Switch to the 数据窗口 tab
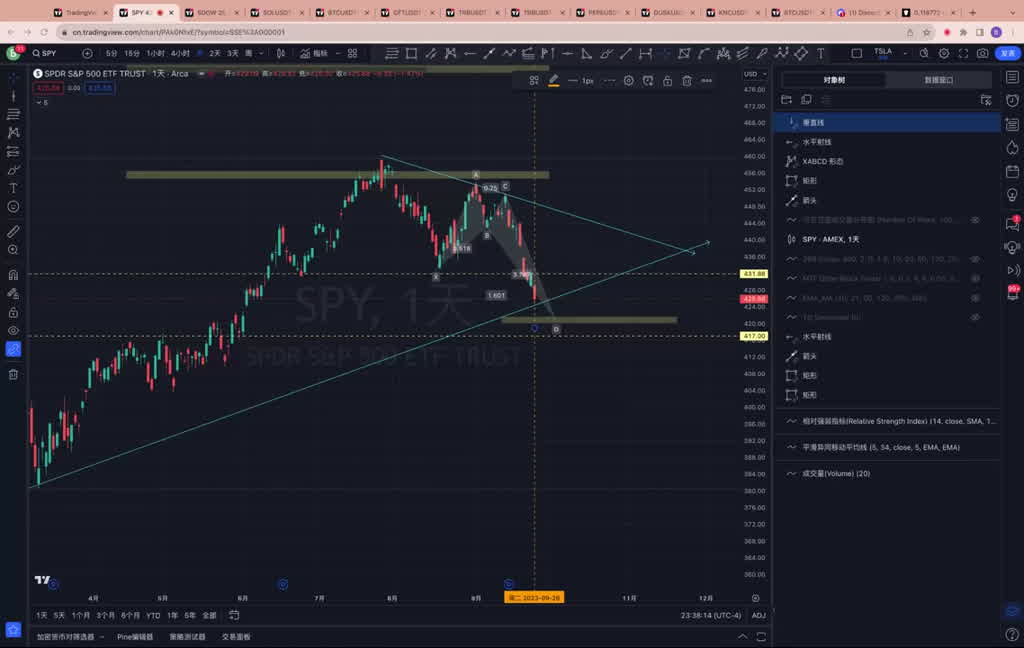1024x648 pixels. pos(938,80)
